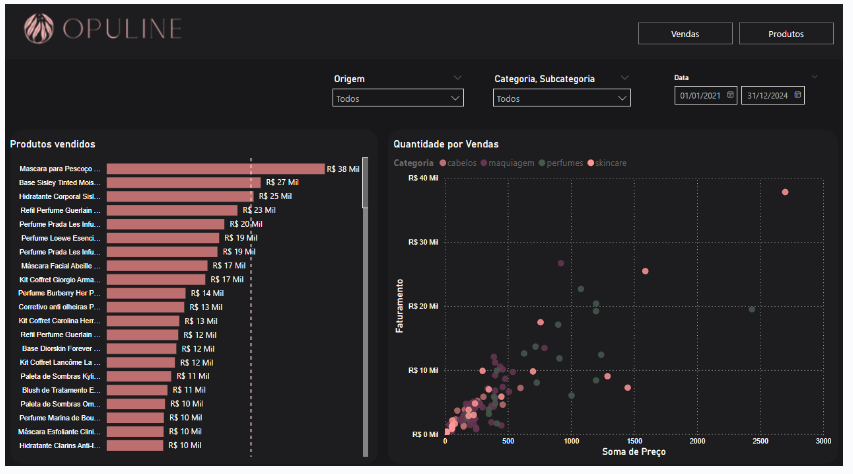The height and width of the screenshot is (474, 853).
Task: Click the Hidratante Clarins Anti label
Action: (60, 446)
